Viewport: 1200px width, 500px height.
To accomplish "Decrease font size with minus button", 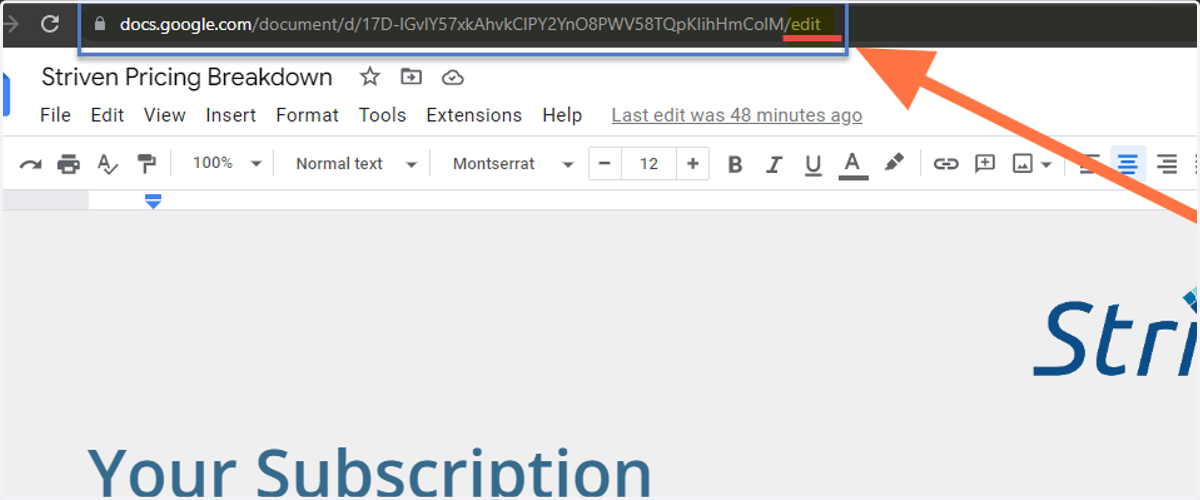I will [605, 163].
